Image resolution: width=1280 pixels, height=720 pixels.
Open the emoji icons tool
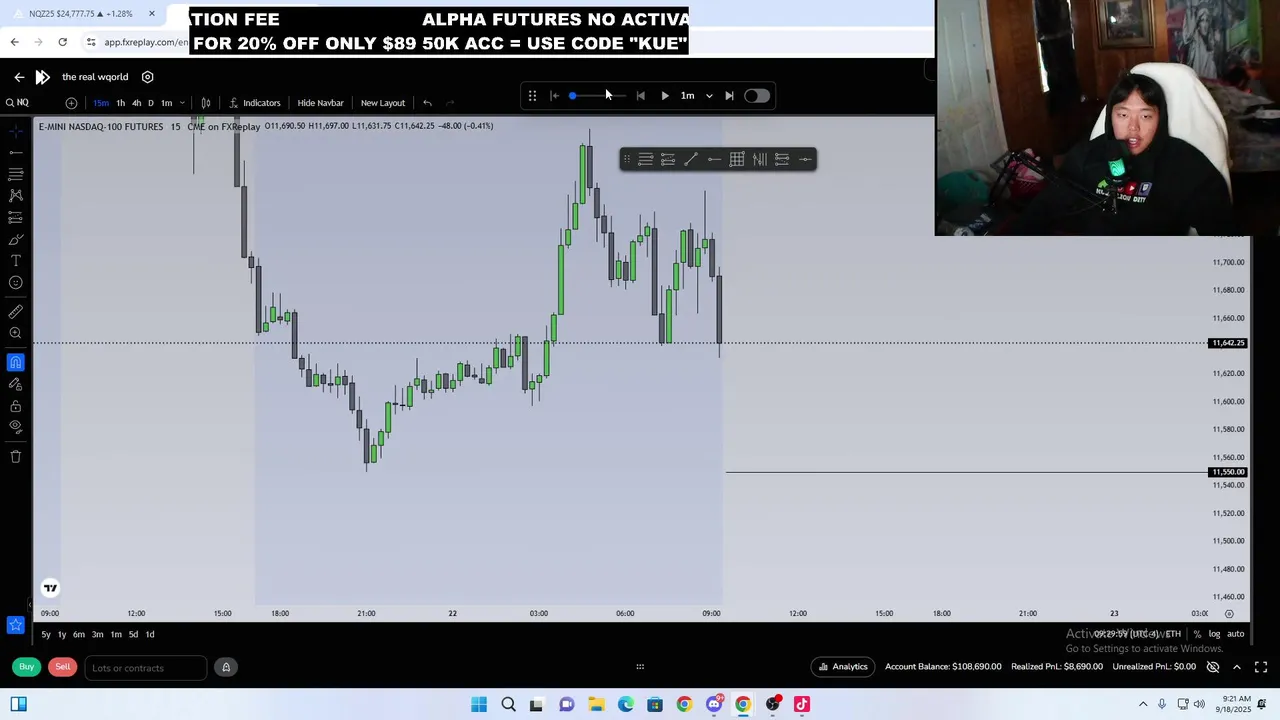16,283
